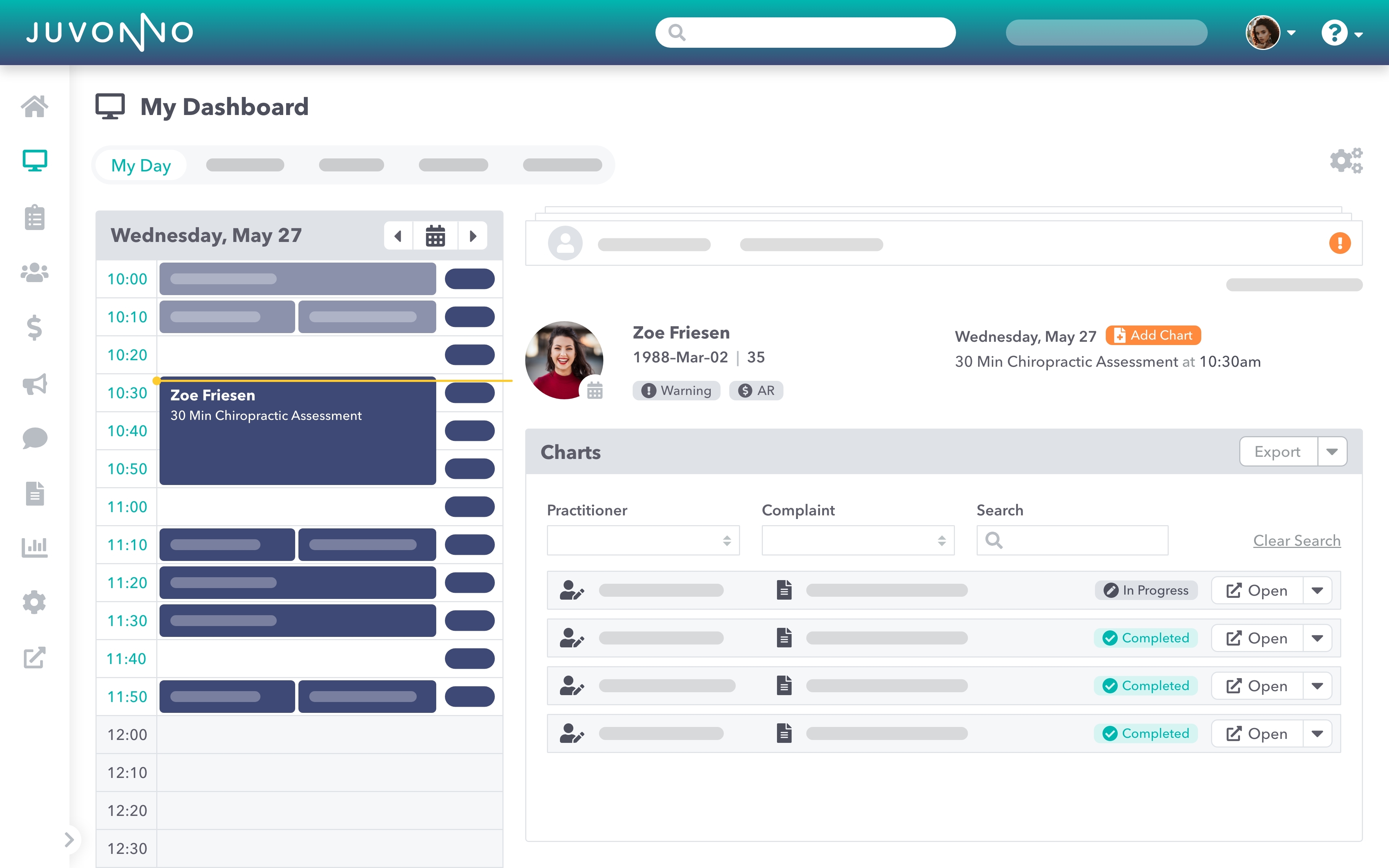Advance to the next day with the right arrow
The height and width of the screenshot is (868, 1389).
click(473, 235)
